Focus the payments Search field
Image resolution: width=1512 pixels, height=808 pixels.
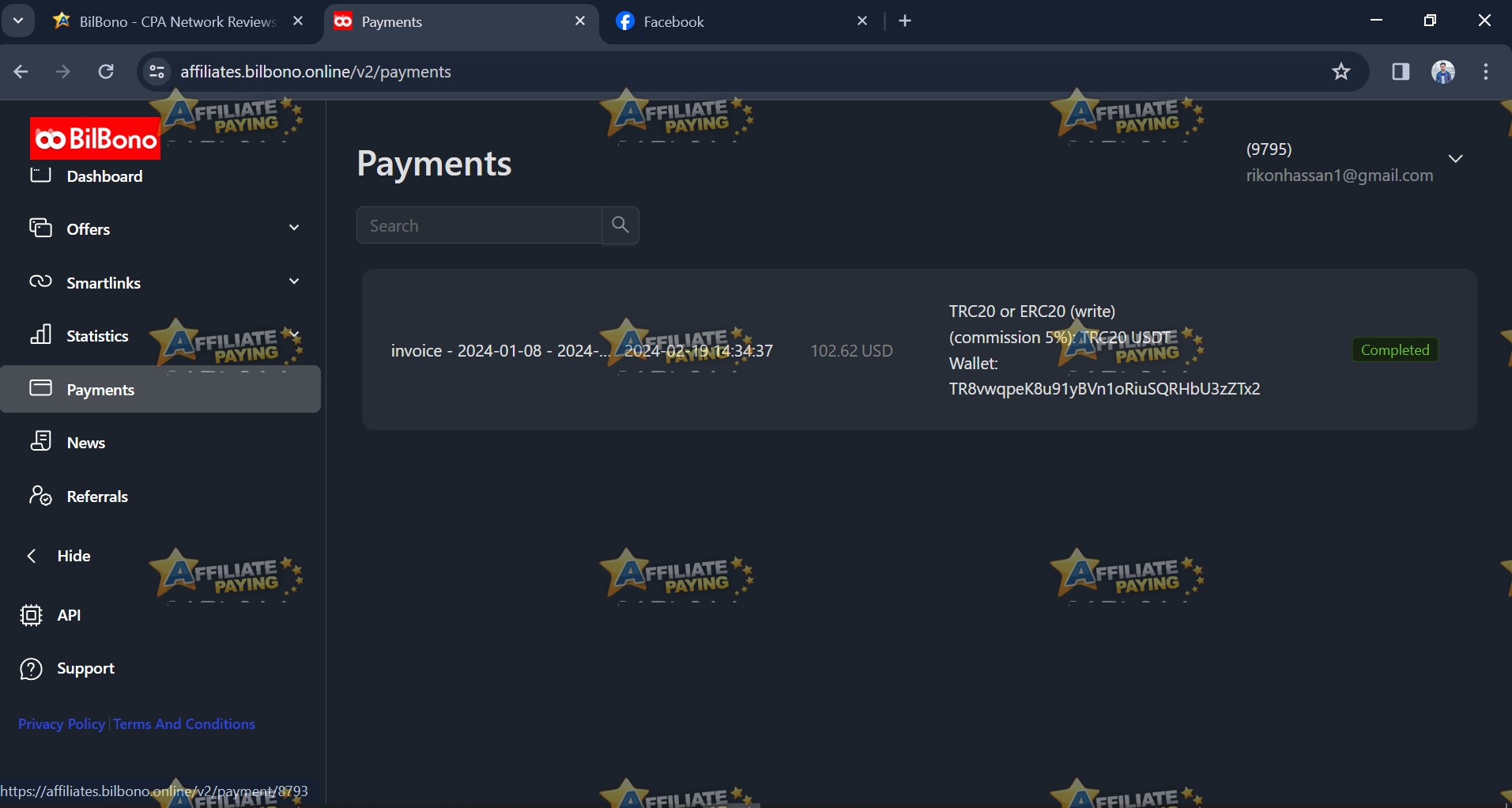pyautogui.click(x=479, y=225)
